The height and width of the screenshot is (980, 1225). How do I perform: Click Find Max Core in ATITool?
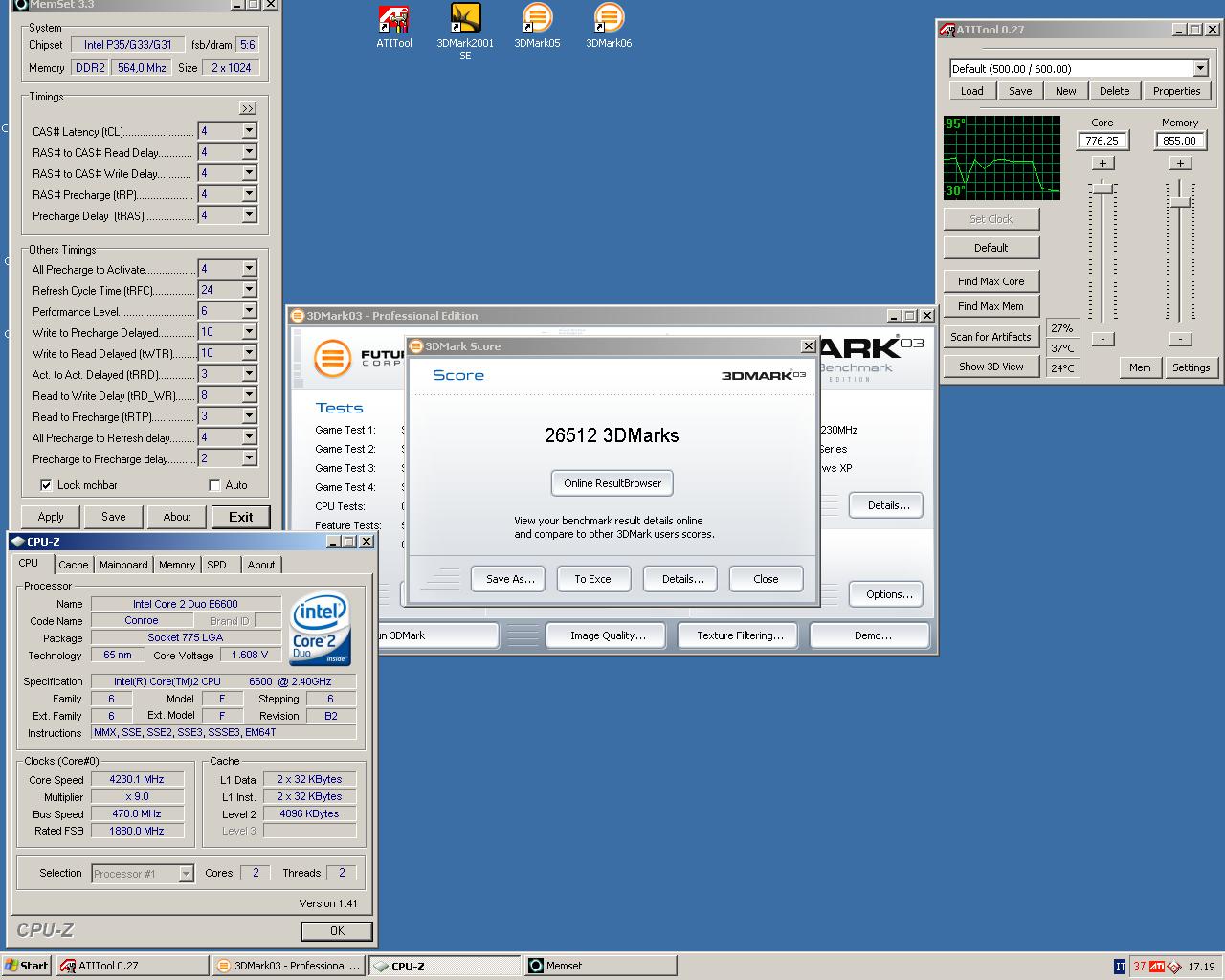point(991,281)
